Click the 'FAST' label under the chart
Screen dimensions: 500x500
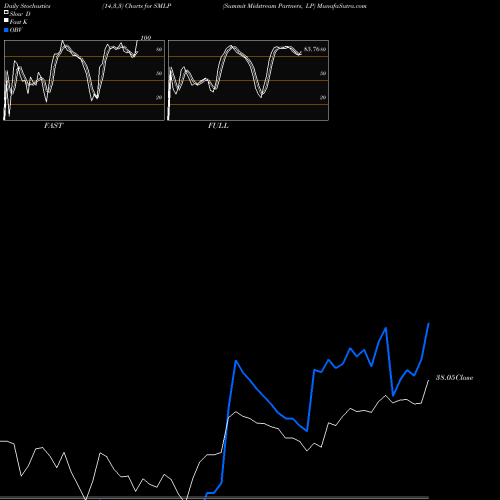[x=53, y=126]
